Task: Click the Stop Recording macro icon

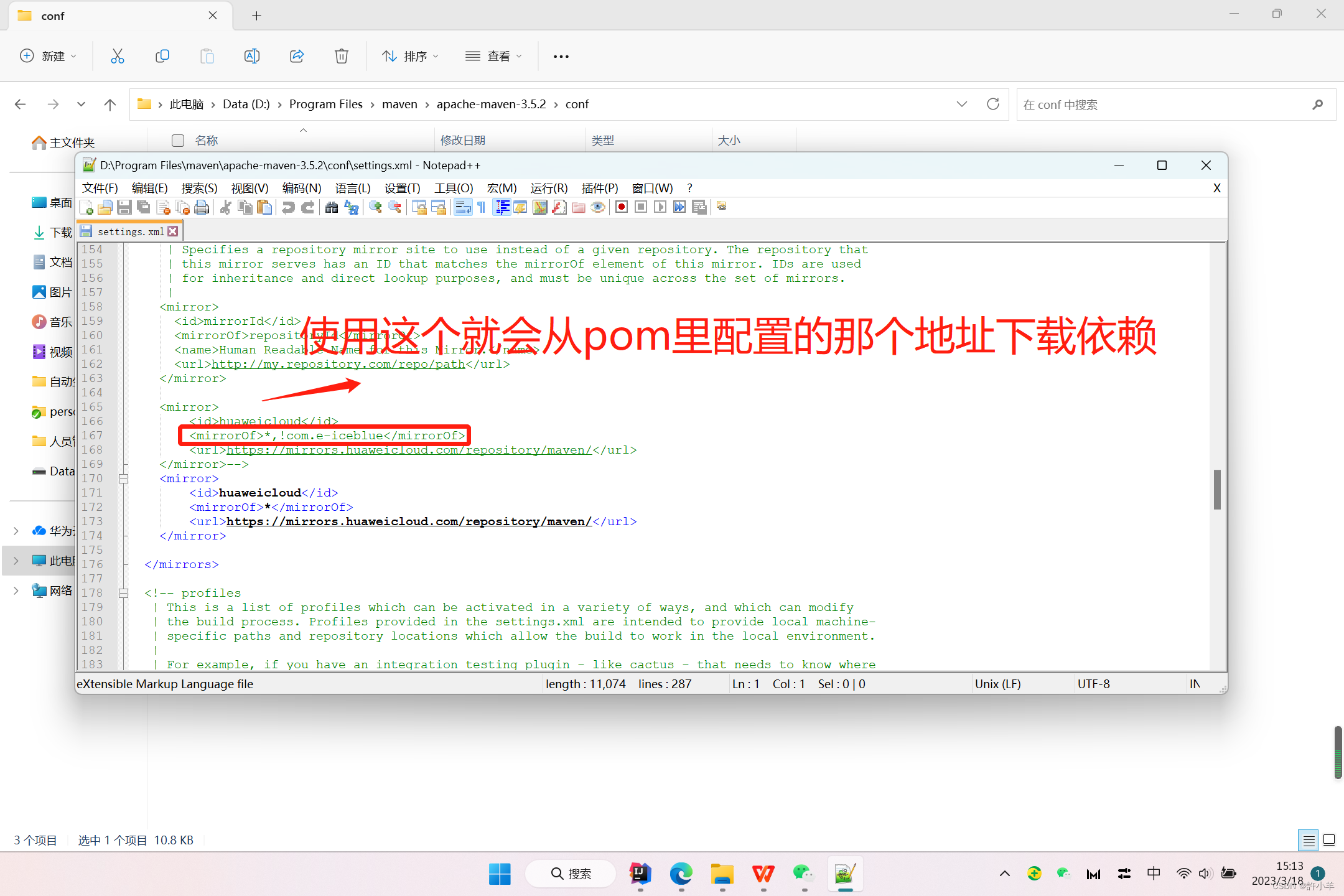Action: [x=641, y=207]
